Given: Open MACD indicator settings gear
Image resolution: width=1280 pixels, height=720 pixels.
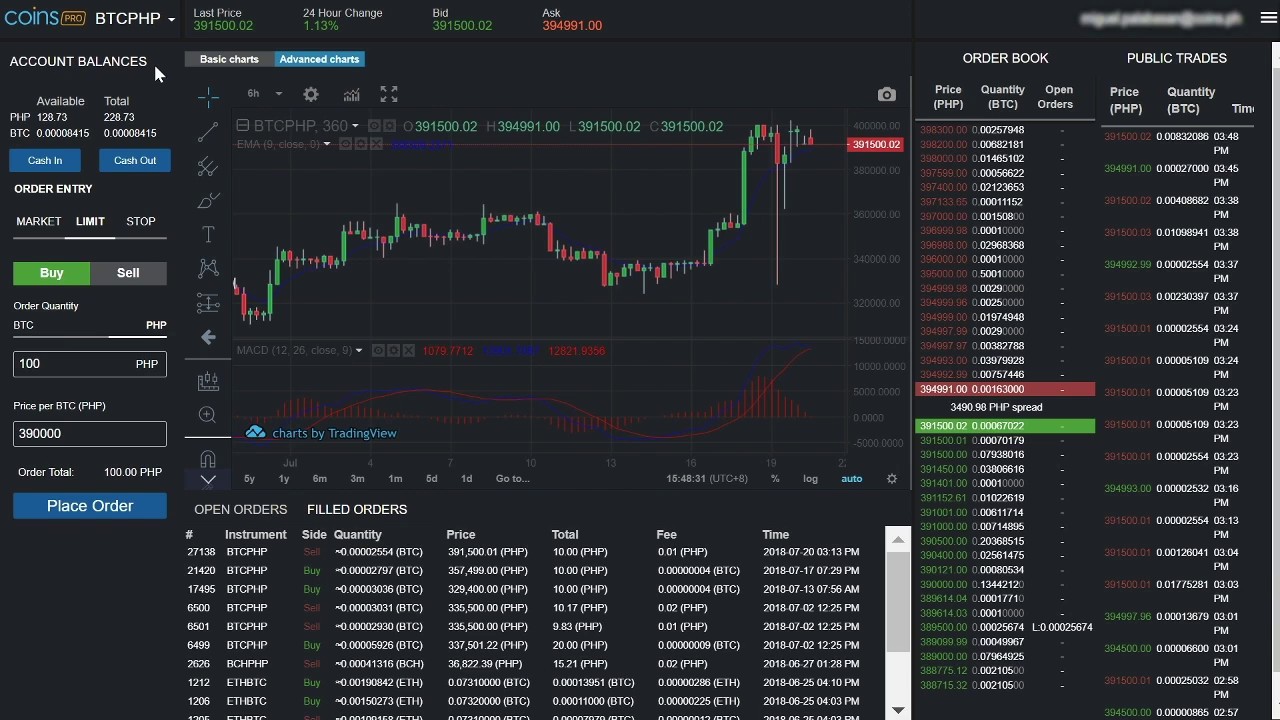Looking at the screenshot, I should coord(394,351).
